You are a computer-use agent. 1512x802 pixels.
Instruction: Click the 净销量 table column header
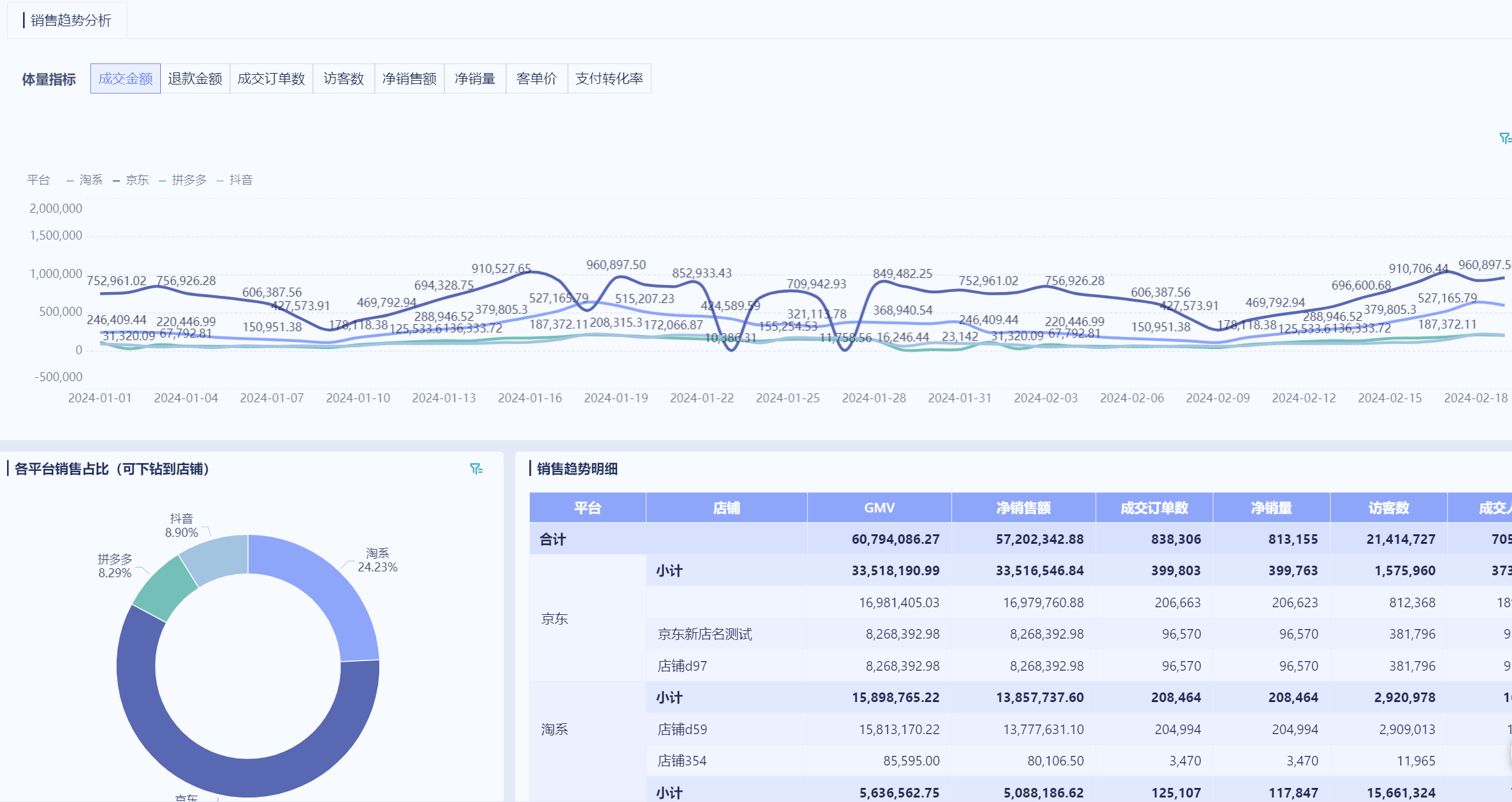[1271, 508]
